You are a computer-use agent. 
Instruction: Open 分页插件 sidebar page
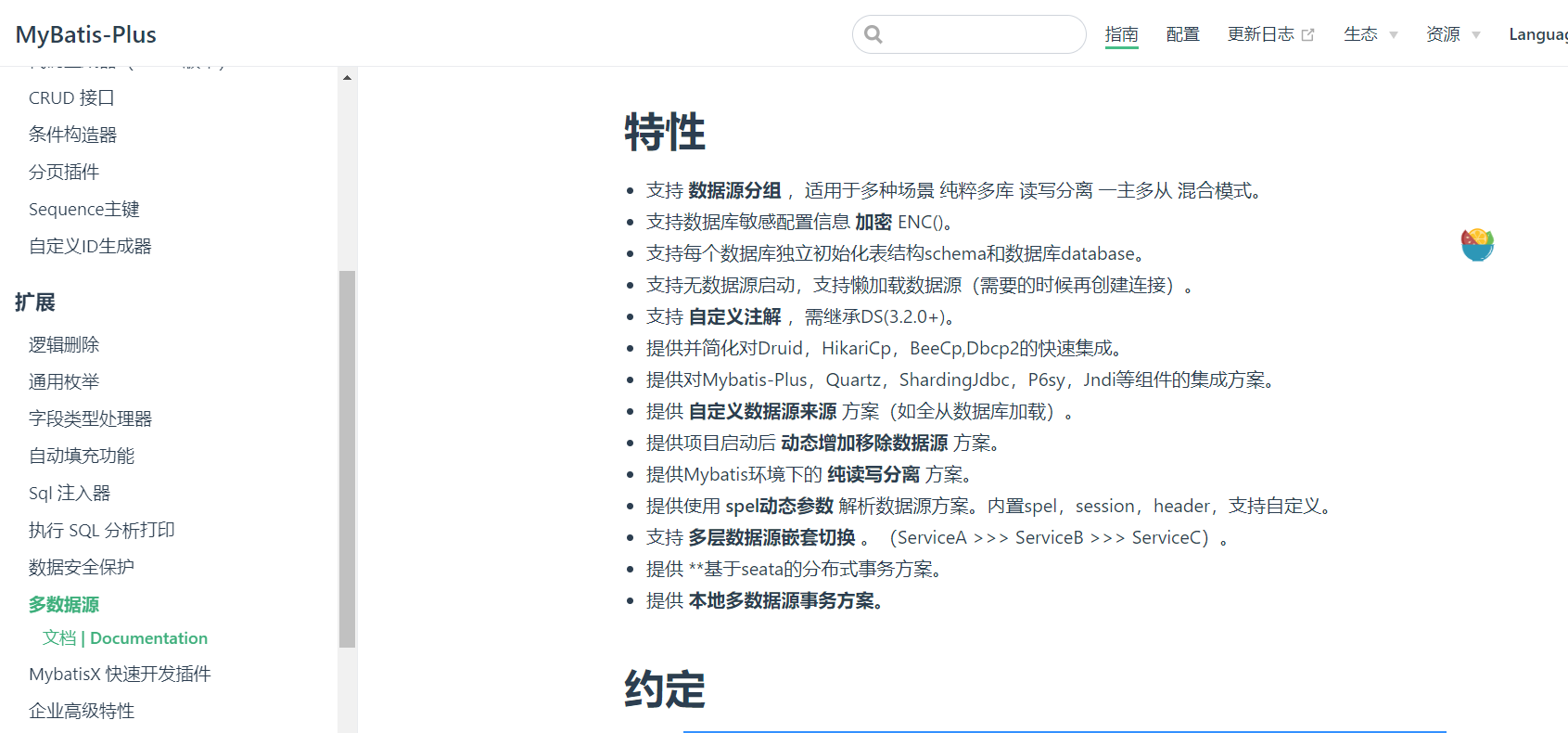click(64, 172)
